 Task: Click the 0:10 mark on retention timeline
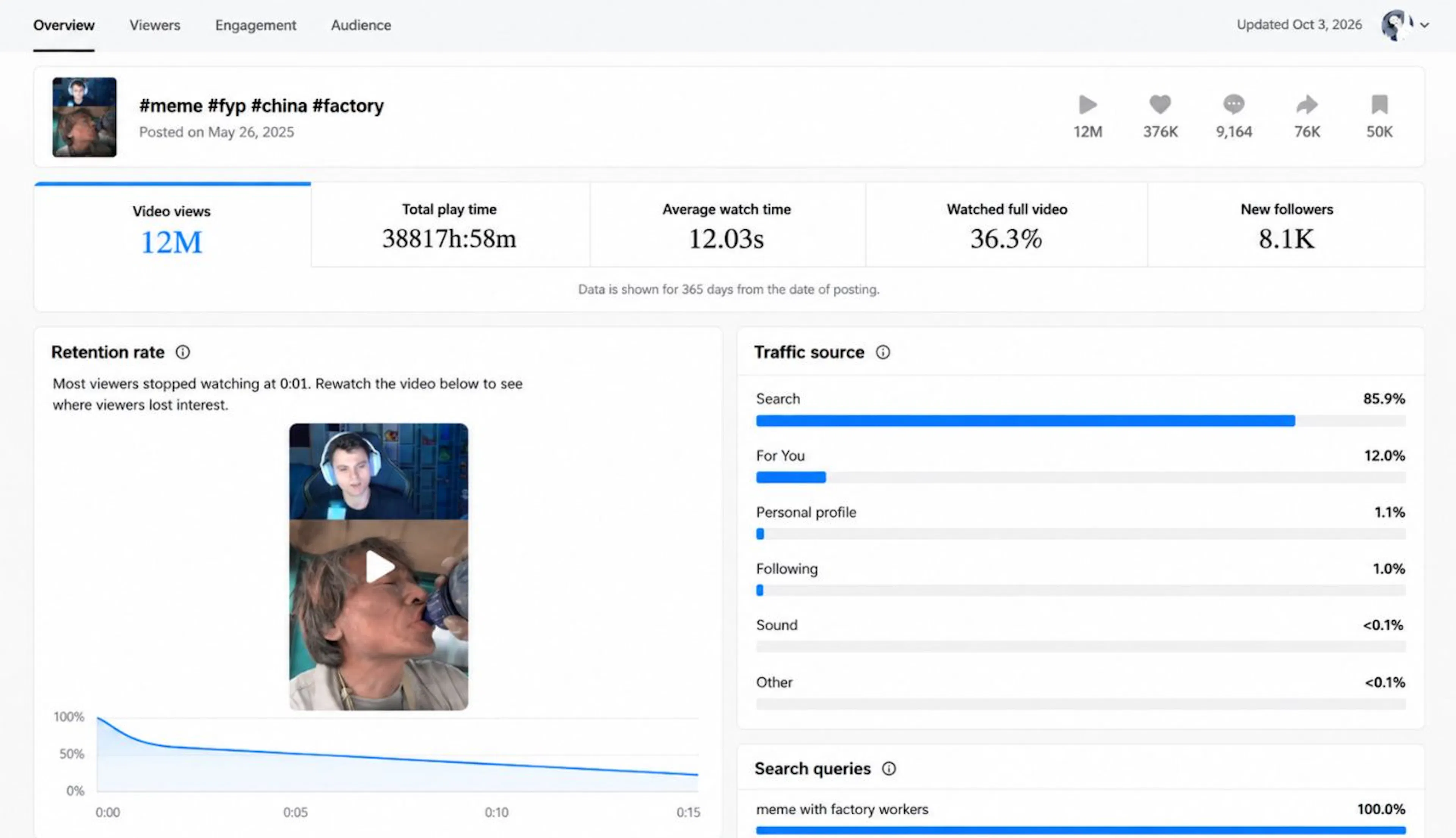pyautogui.click(x=496, y=813)
